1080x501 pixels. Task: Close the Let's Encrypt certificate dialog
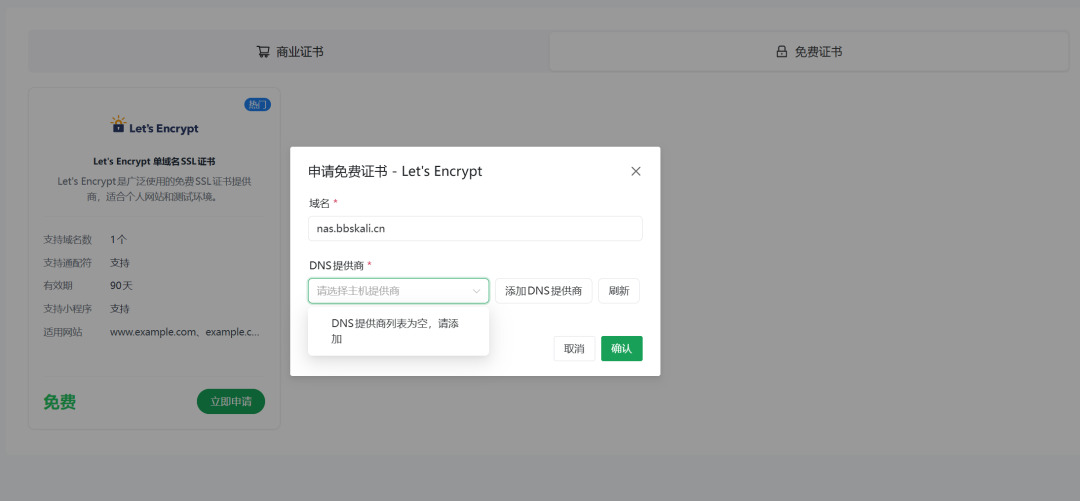(636, 172)
